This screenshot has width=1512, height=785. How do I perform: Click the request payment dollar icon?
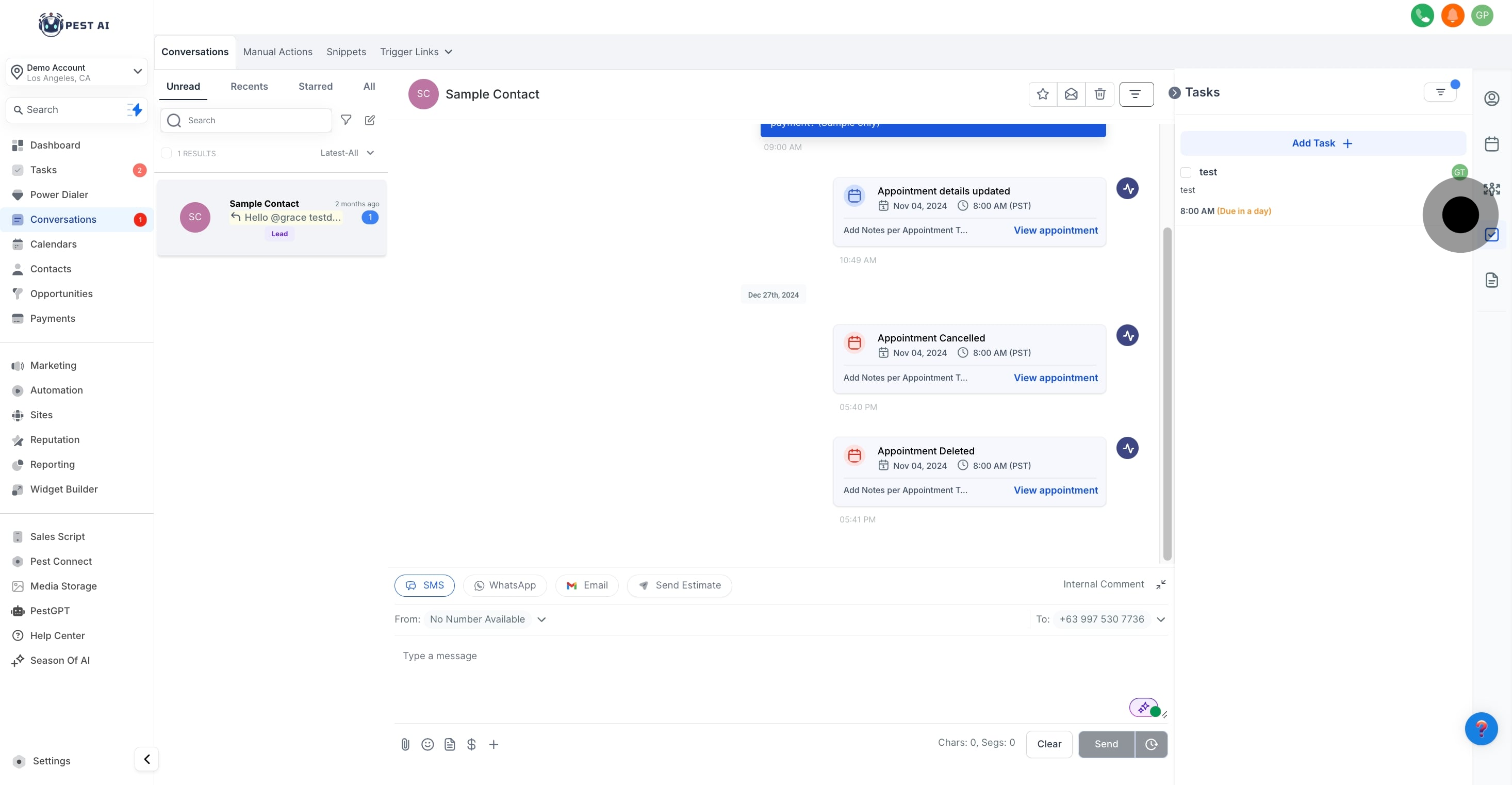471,744
